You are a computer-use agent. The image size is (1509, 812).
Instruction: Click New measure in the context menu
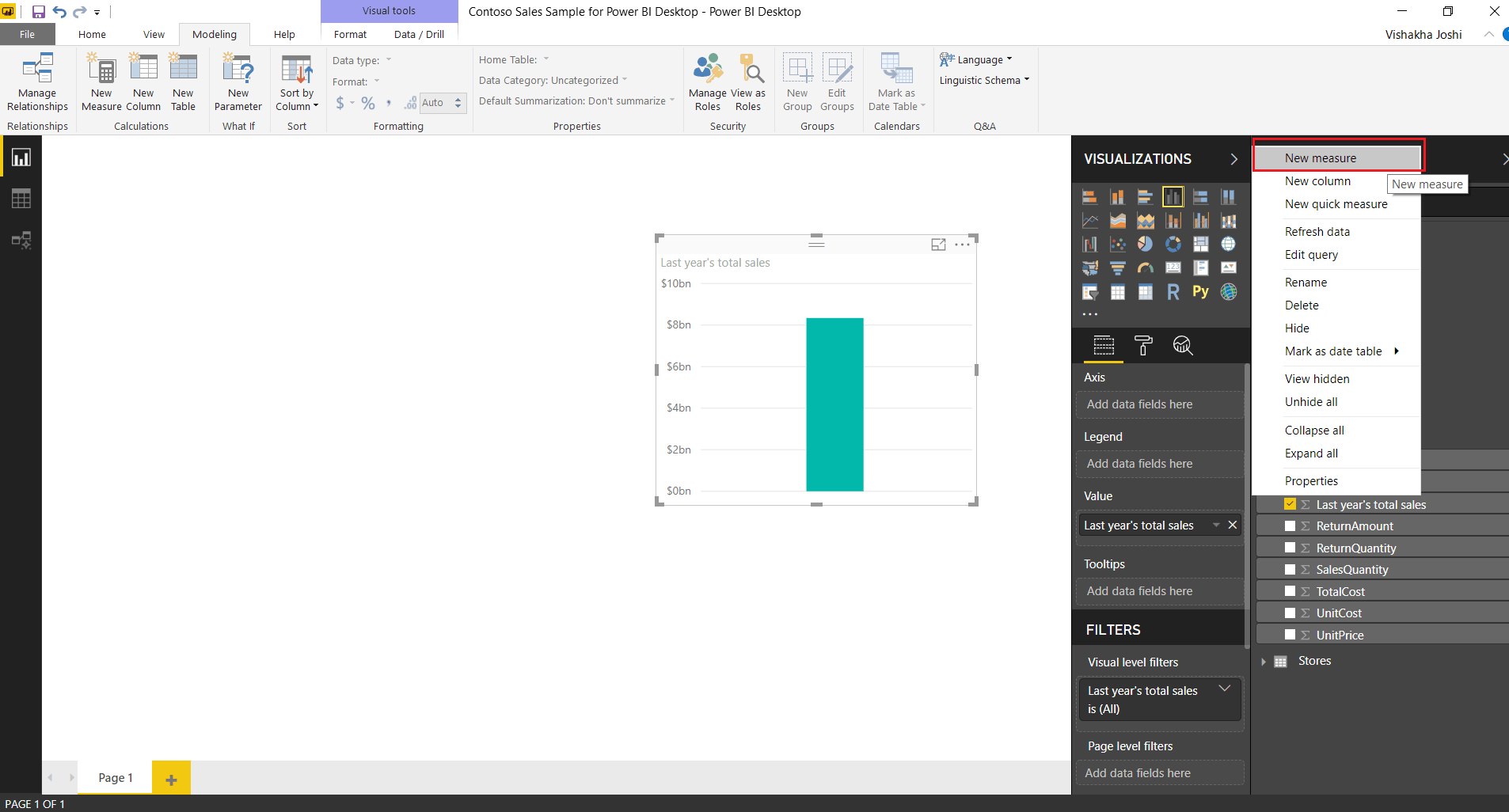click(1319, 157)
